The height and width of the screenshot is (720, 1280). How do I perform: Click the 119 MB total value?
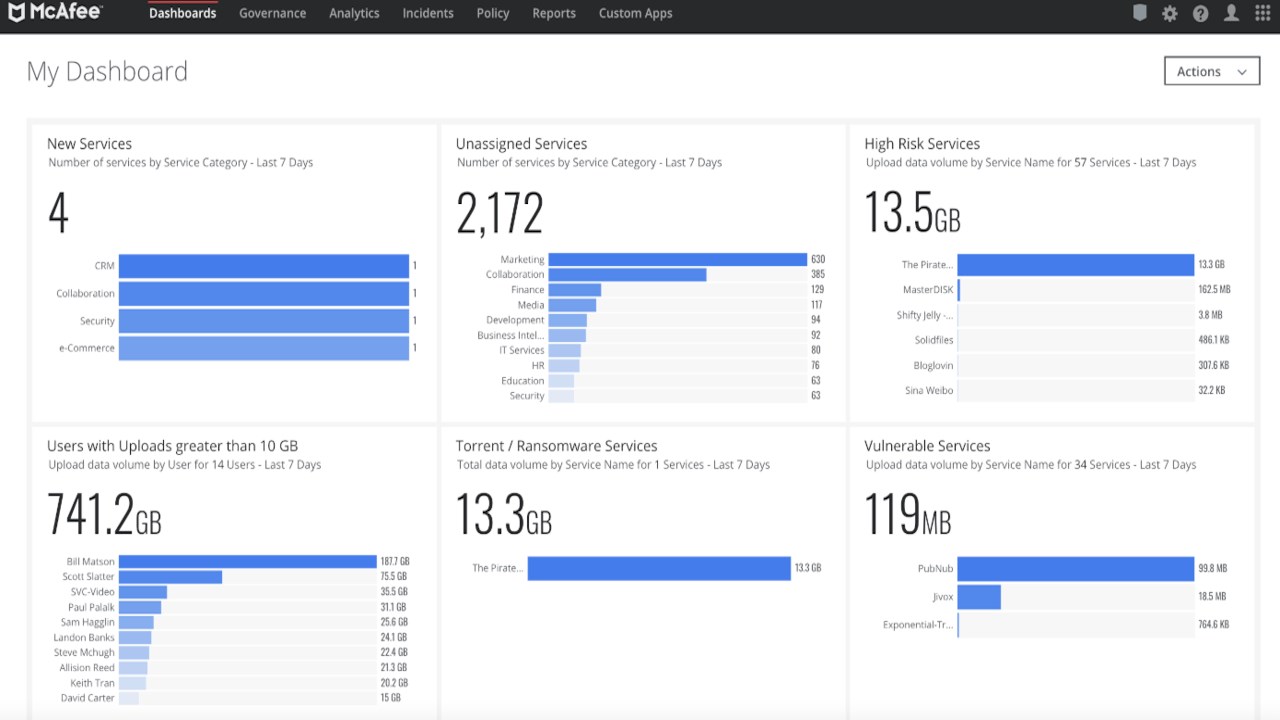coord(908,515)
